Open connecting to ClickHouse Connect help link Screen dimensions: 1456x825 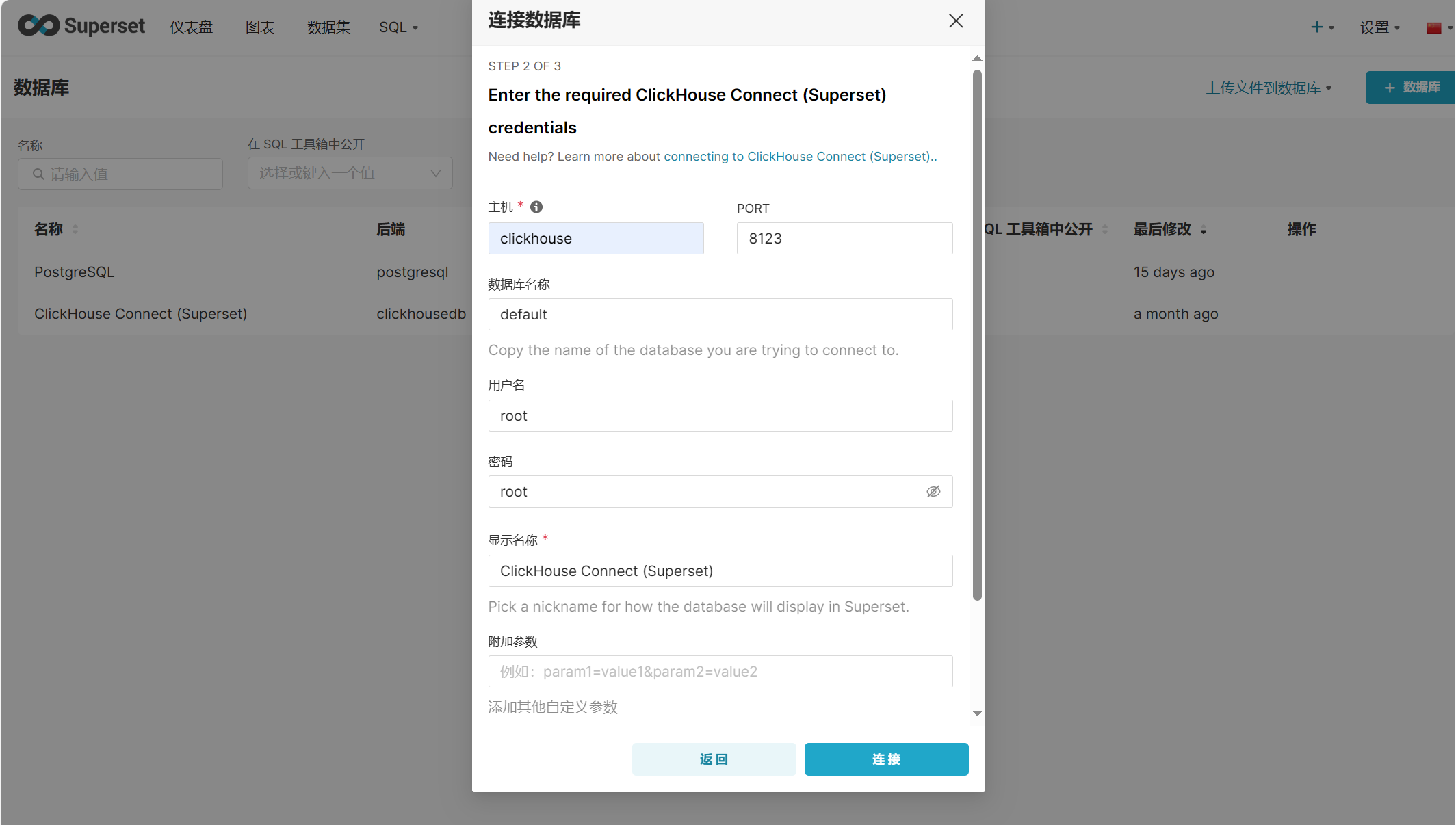[798, 156]
